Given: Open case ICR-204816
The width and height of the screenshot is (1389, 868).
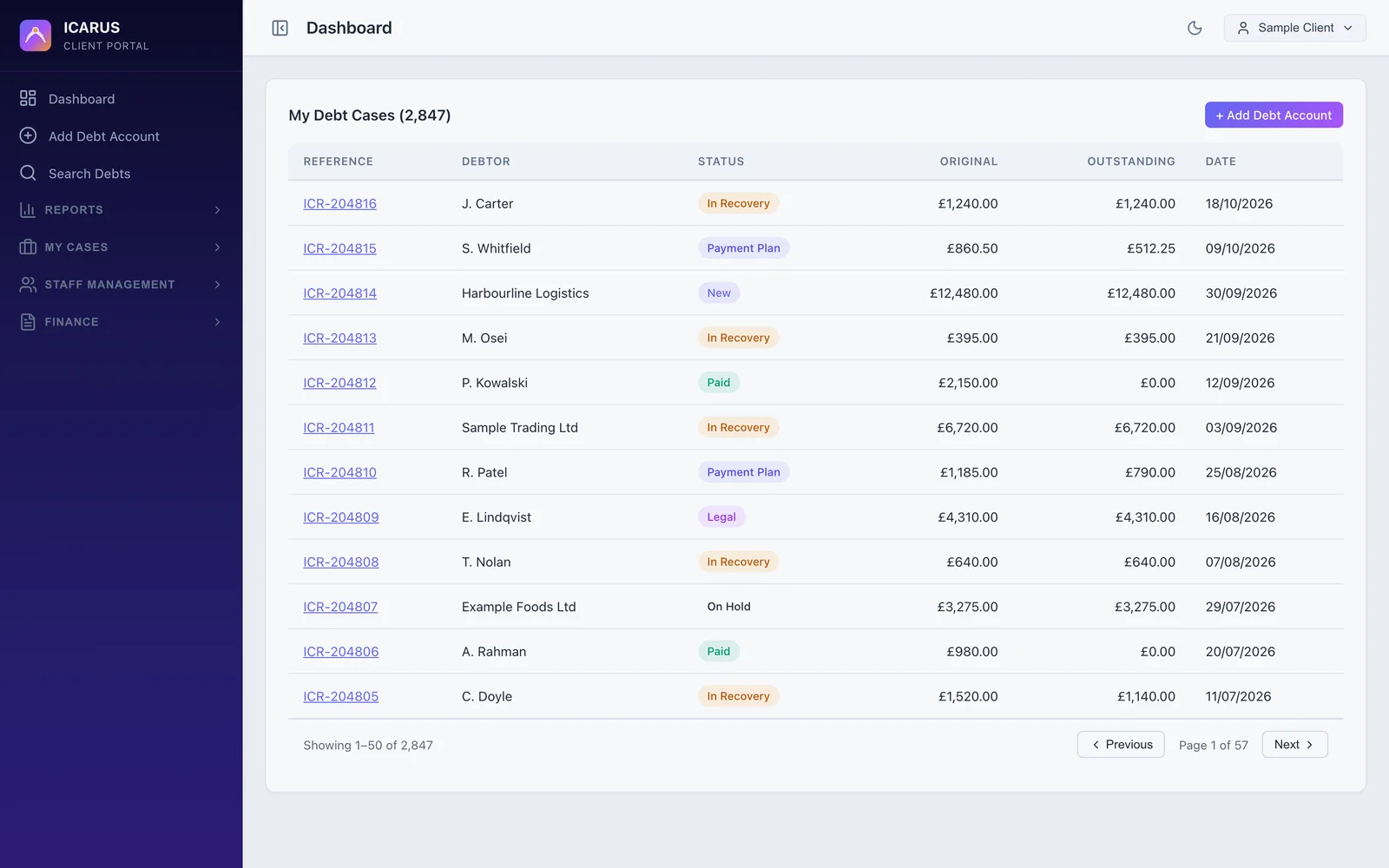Looking at the screenshot, I should [339, 204].
